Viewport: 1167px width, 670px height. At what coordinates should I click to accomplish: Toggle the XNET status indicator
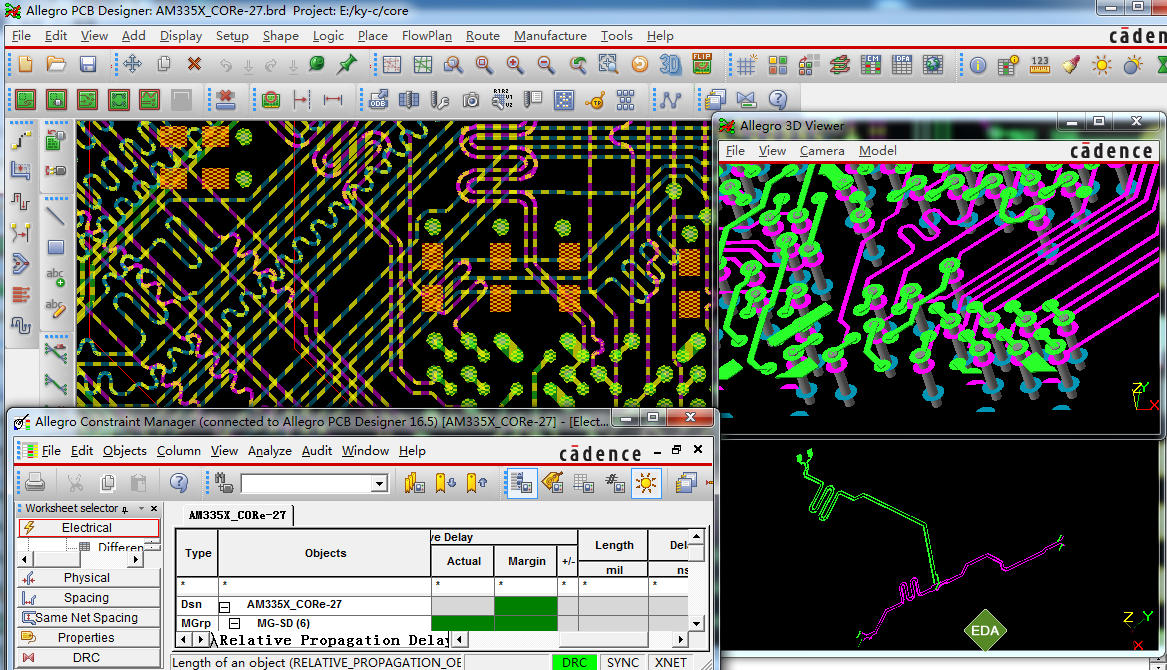coord(671,662)
